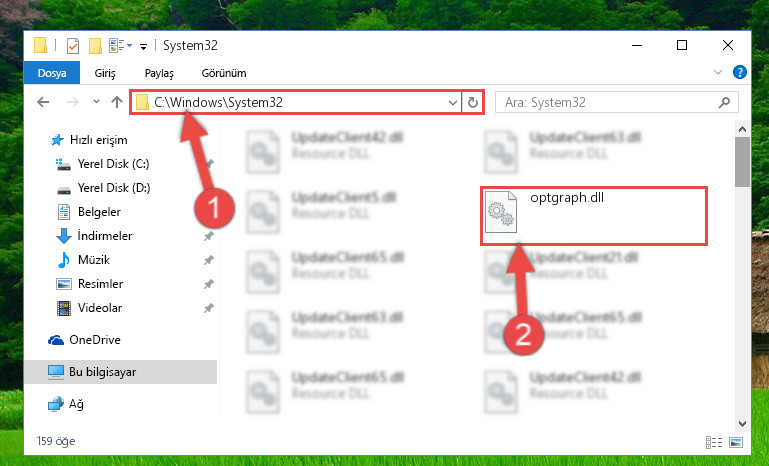Switch to large icons view

736,442
